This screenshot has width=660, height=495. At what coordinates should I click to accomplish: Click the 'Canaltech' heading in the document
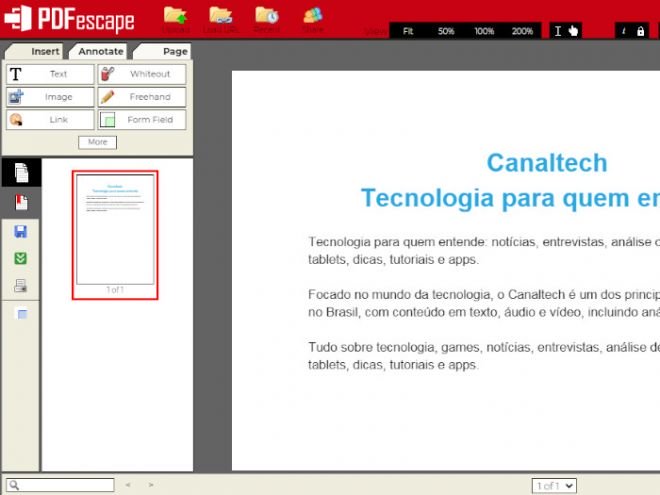coord(547,162)
